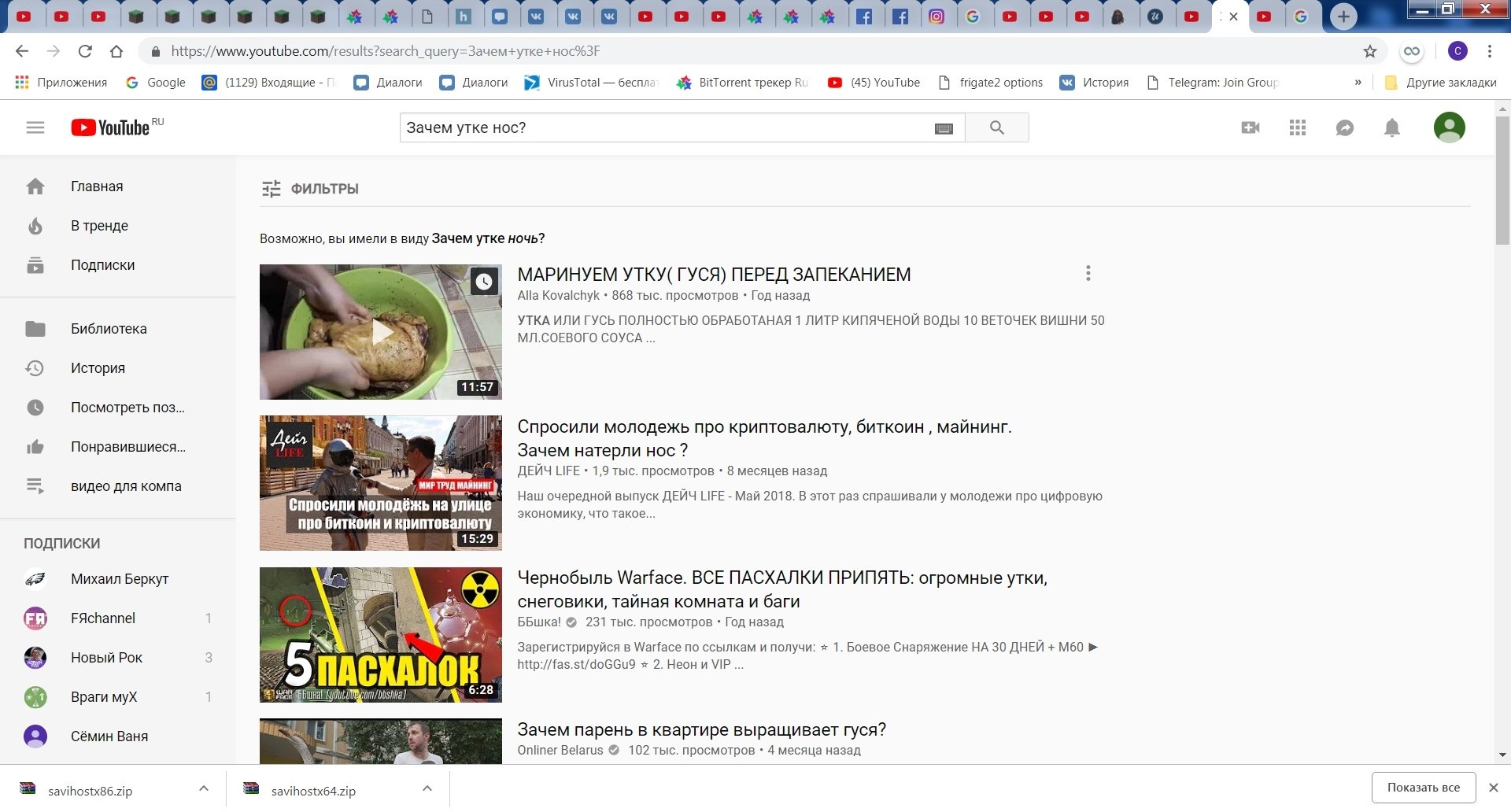Open Враги муХ subscription channel

coord(118,697)
